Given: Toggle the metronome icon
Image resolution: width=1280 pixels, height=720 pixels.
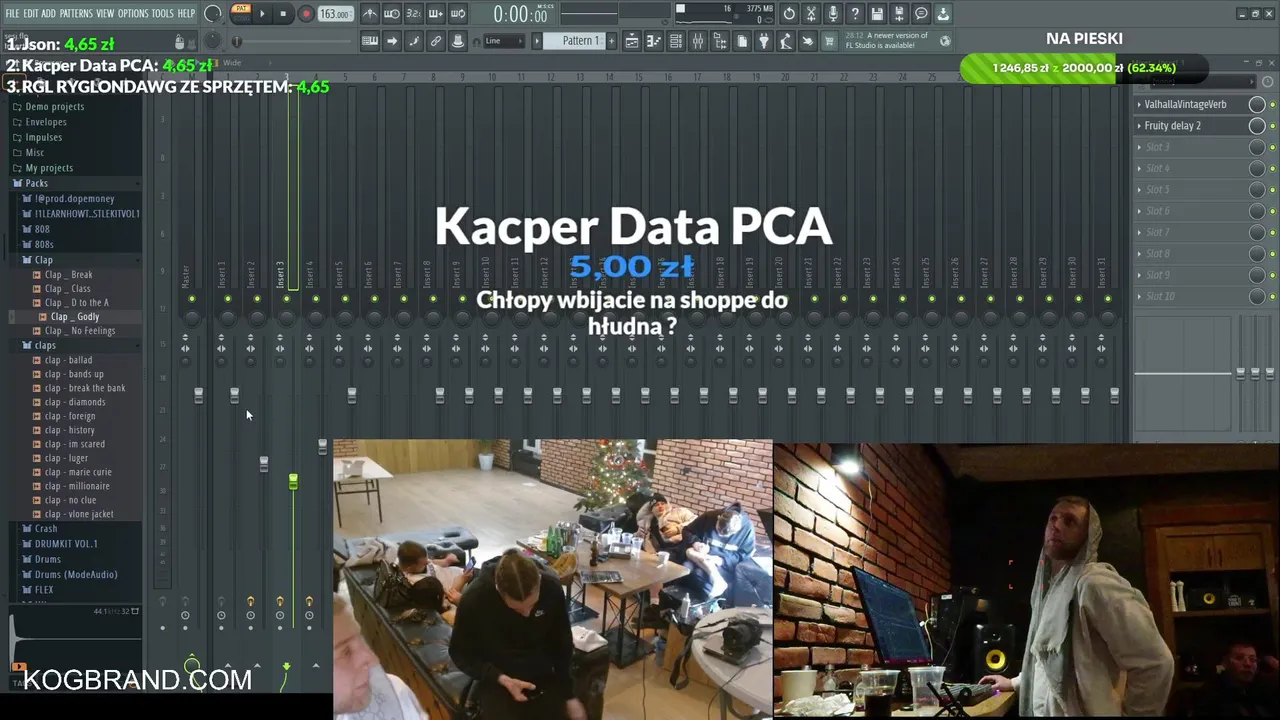Looking at the screenshot, I should click(x=370, y=14).
